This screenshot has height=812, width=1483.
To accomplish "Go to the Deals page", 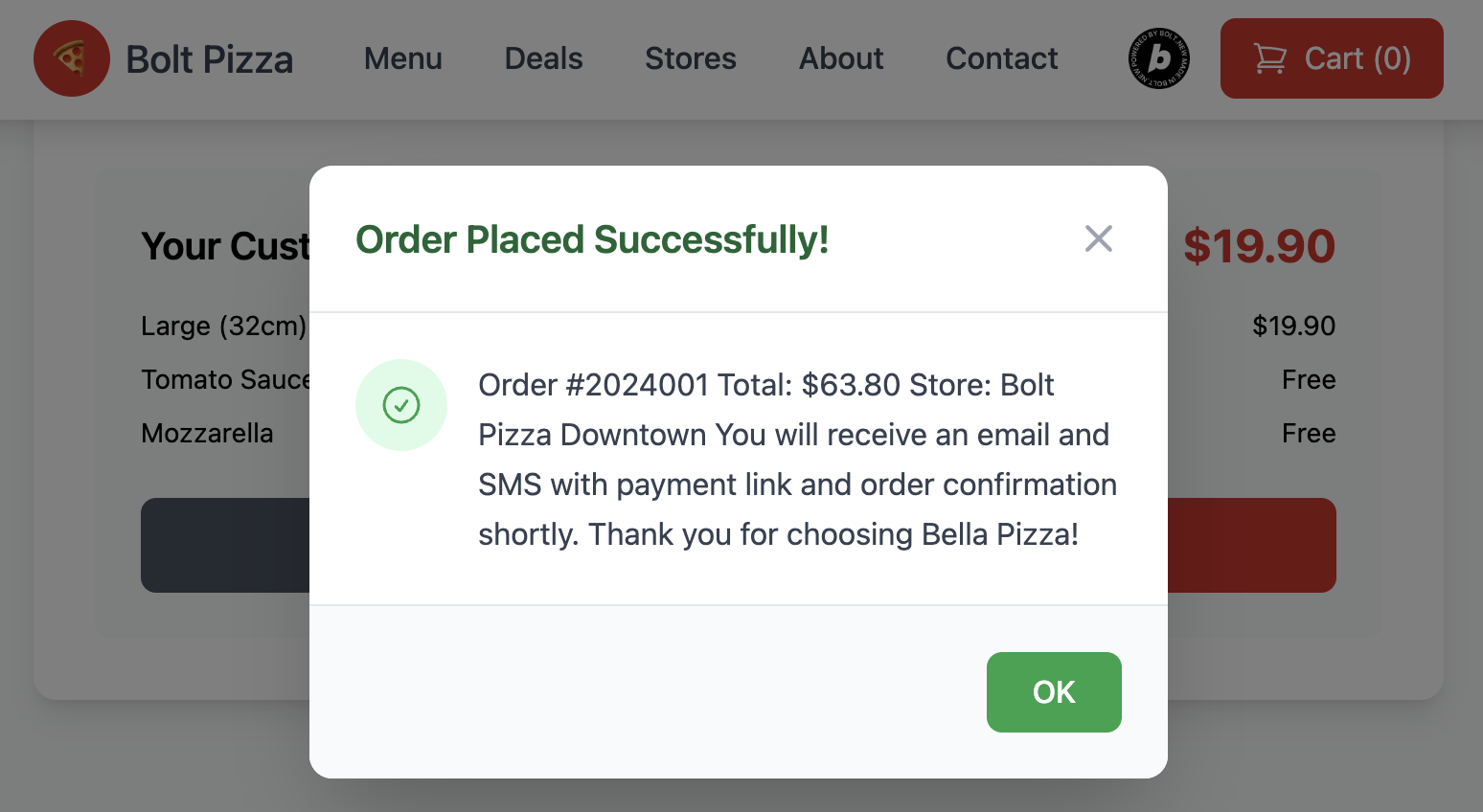I will click(x=543, y=58).
